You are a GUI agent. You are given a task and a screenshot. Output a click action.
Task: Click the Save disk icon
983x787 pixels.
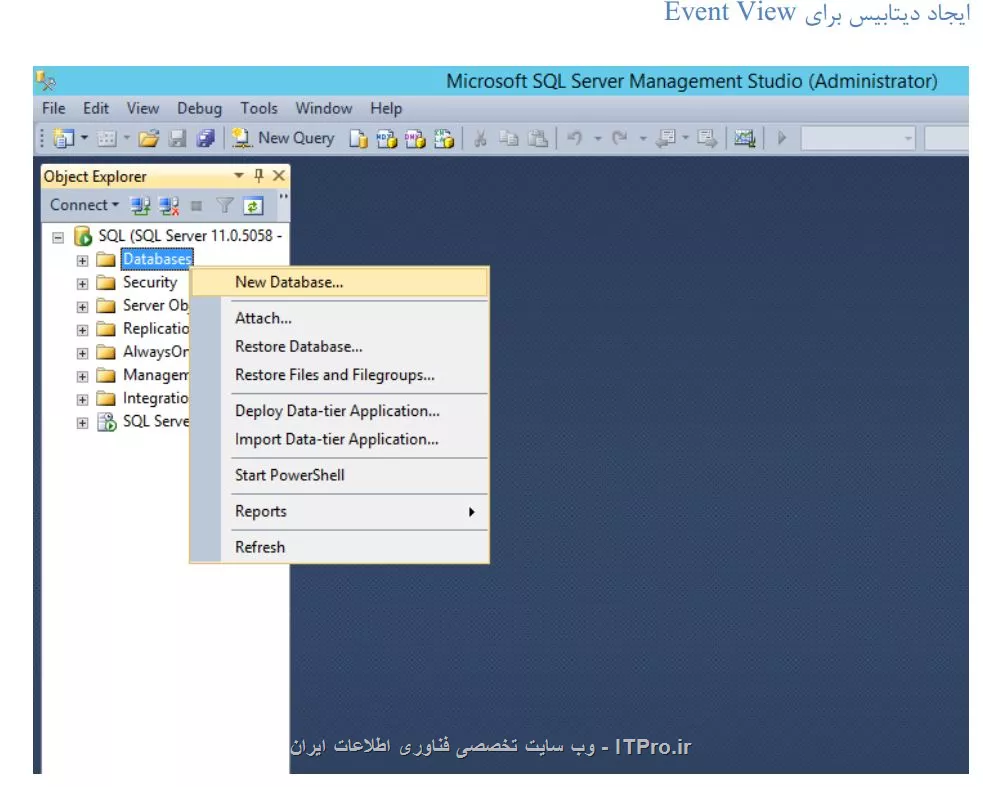178,138
